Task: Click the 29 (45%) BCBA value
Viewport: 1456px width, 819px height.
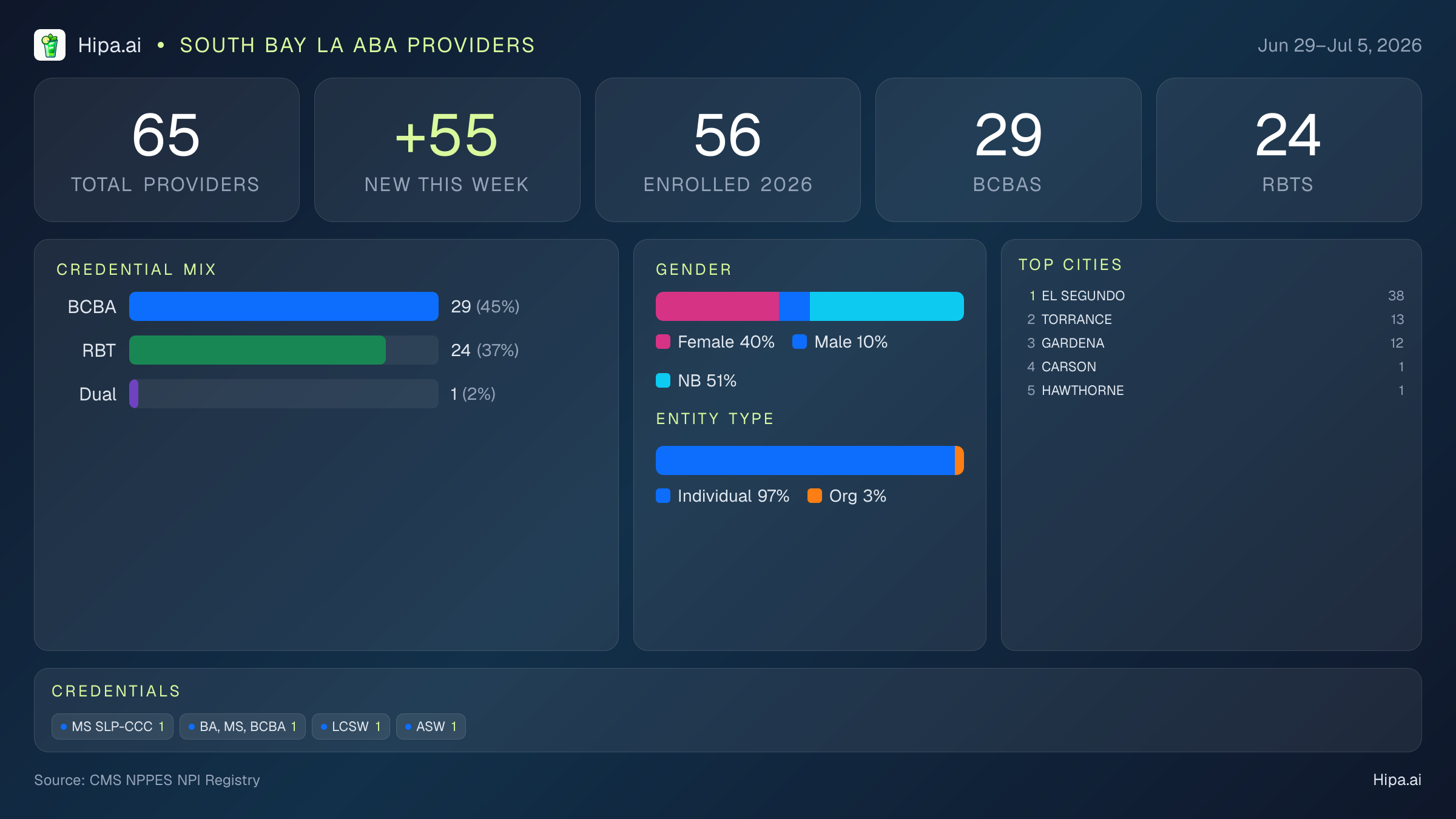Action: coord(485,306)
